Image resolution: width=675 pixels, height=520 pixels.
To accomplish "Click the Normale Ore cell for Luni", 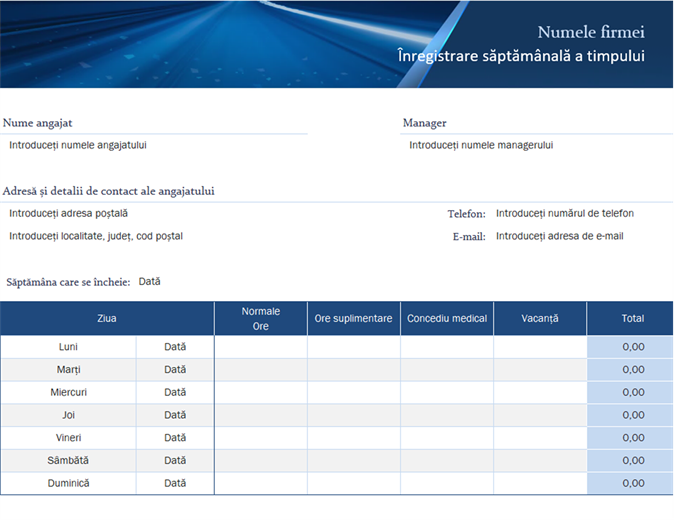I will pyautogui.click(x=261, y=347).
